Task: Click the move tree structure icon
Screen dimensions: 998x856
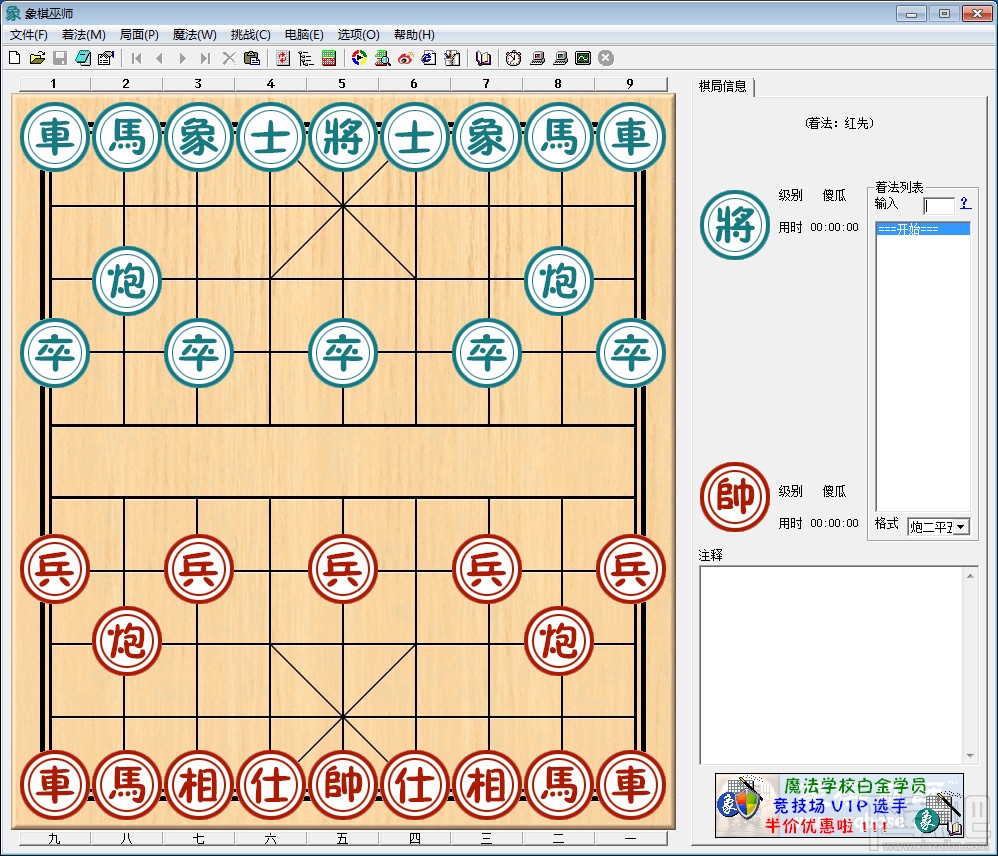Action: tap(306, 59)
